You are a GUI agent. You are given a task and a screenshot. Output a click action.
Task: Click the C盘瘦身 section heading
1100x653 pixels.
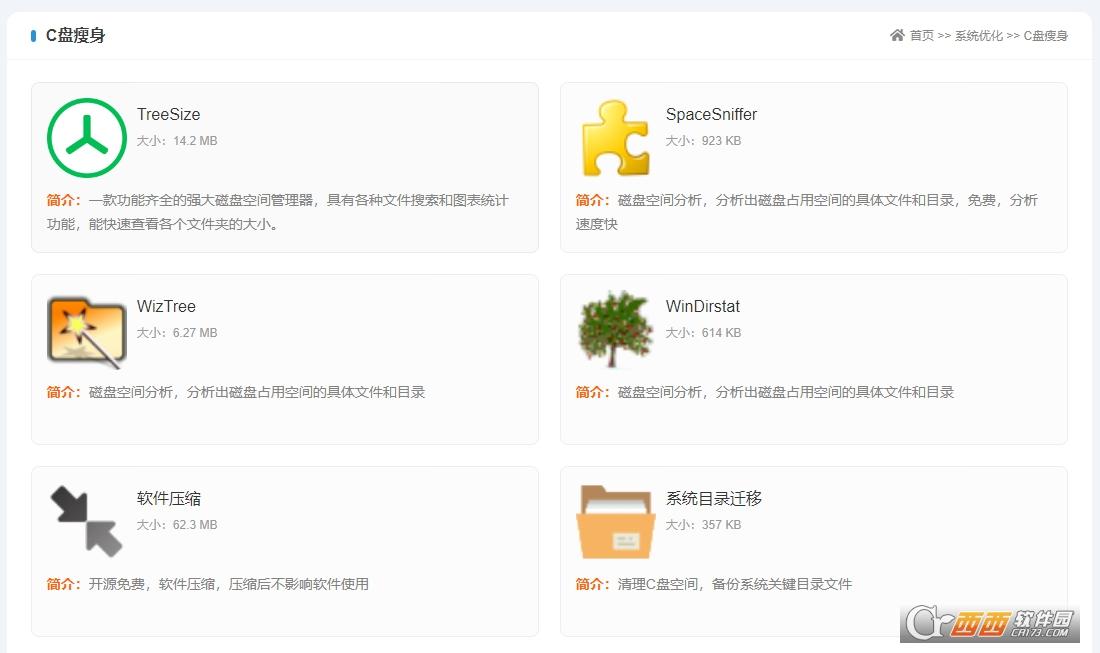click(x=75, y=36)
